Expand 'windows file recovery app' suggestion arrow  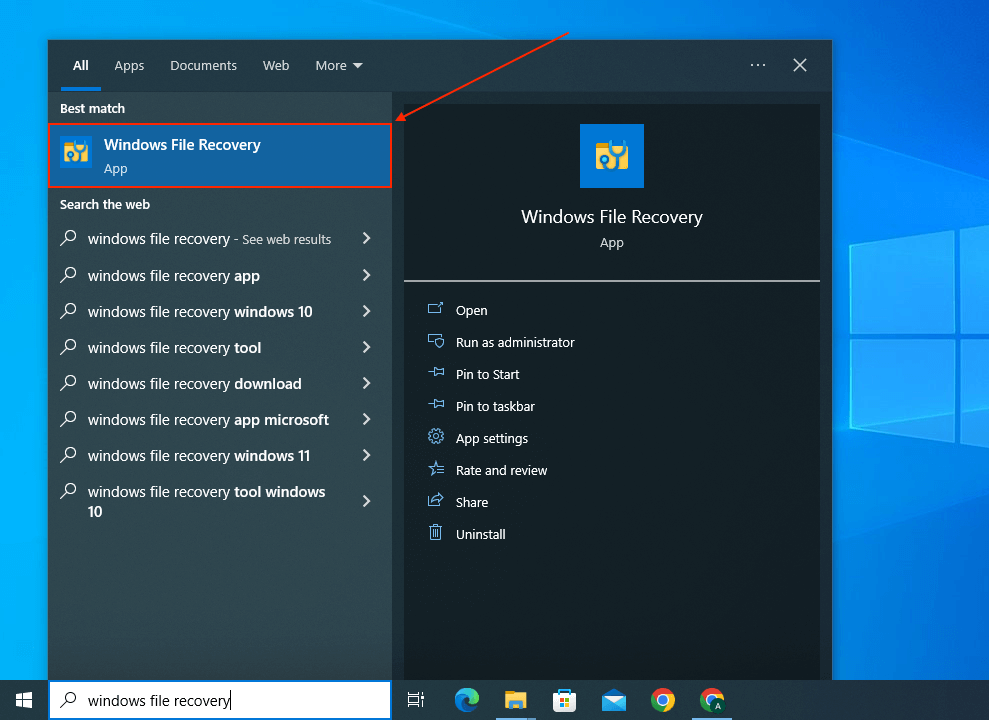pos(366,275)
